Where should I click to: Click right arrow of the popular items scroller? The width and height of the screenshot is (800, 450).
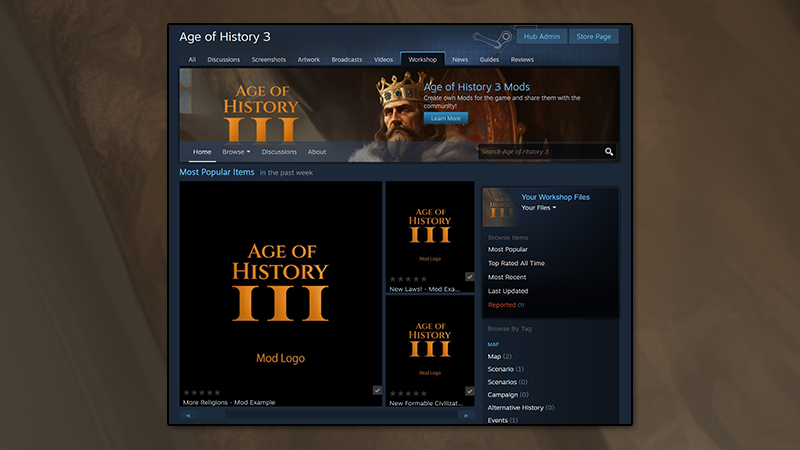pyautogui.click(x=466, y=416)
